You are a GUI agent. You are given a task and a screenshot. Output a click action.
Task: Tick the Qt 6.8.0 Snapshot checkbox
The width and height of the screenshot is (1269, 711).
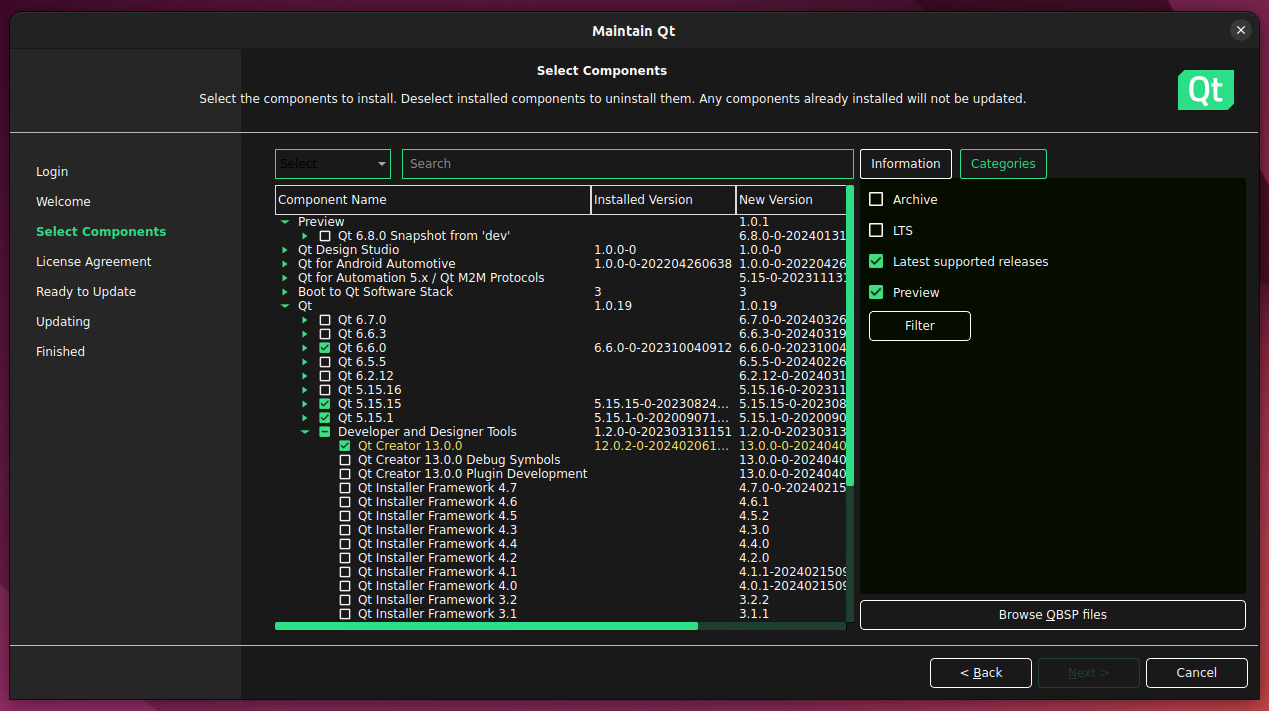(x=325, y=236)
